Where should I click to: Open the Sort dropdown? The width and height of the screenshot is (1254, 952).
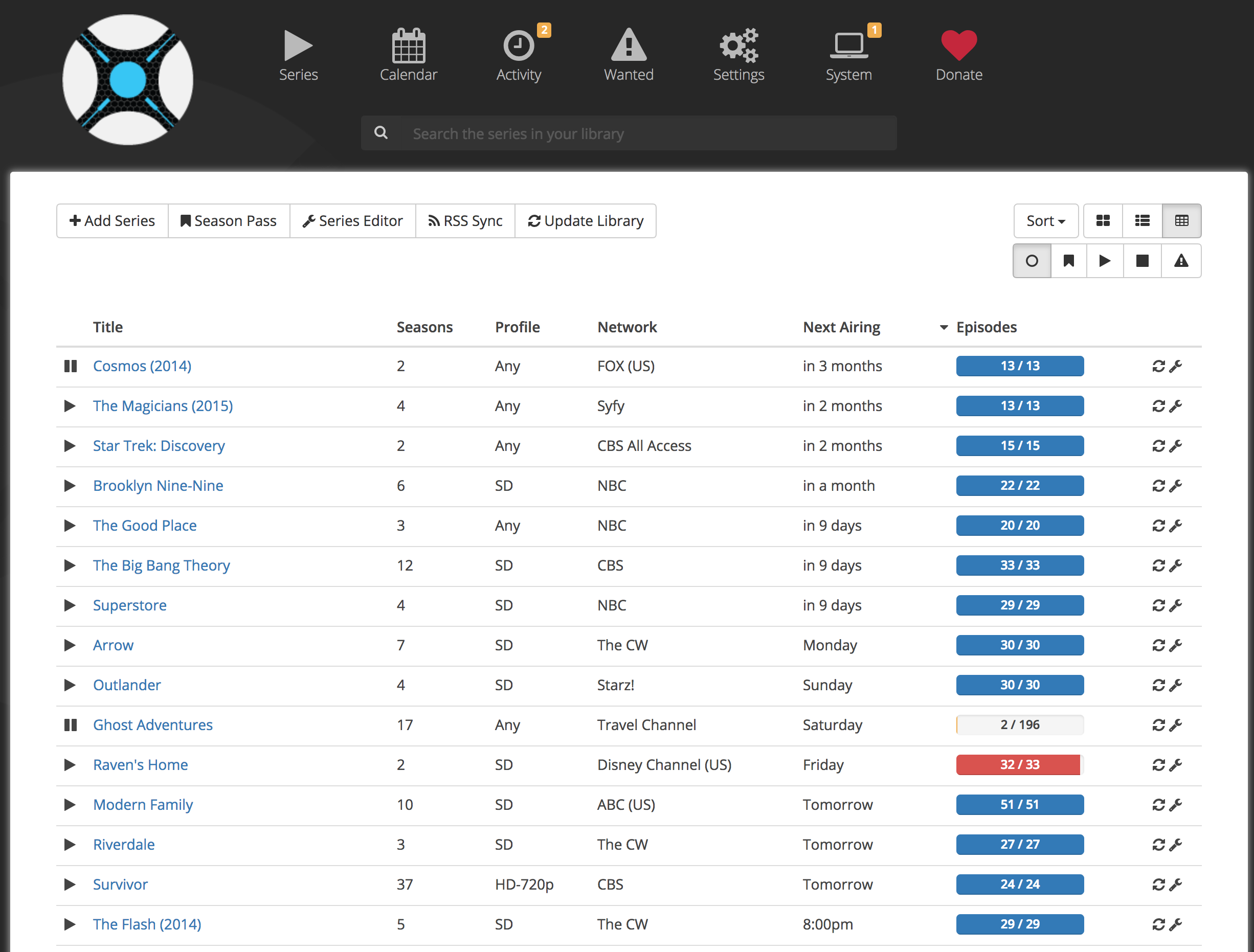(1045, 220)
